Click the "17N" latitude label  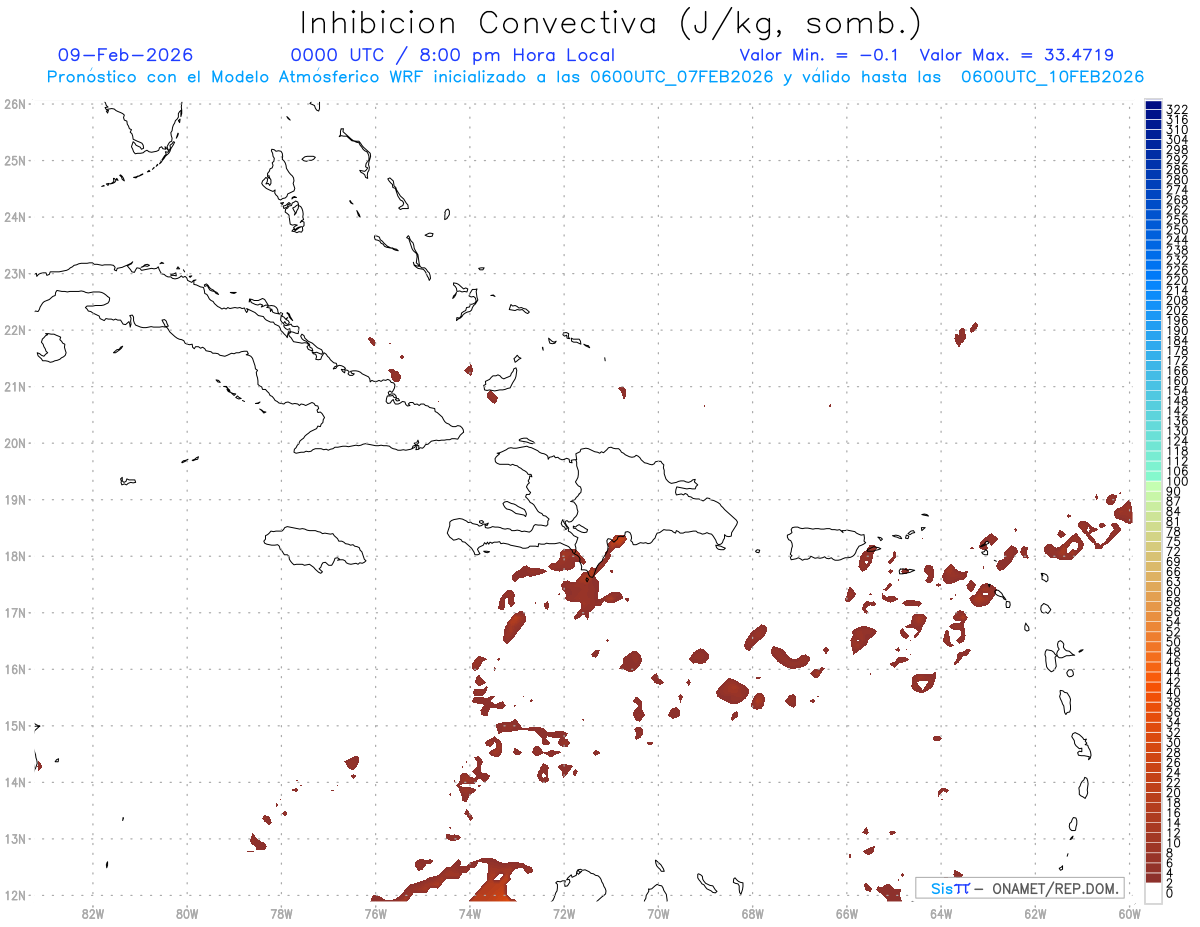(15, 612)
